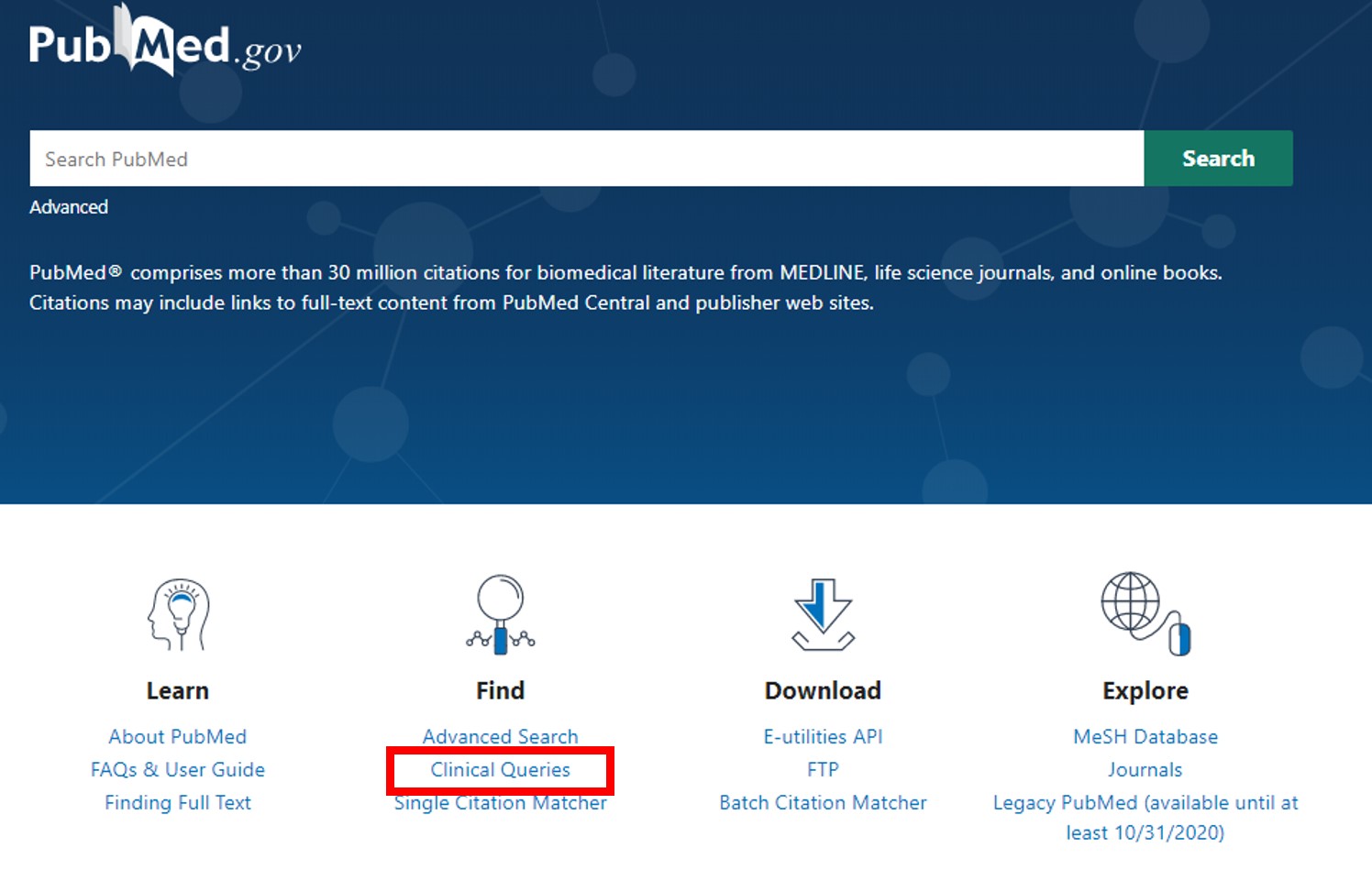
Task: Click the green Search button
Action: coord(1218,159)
